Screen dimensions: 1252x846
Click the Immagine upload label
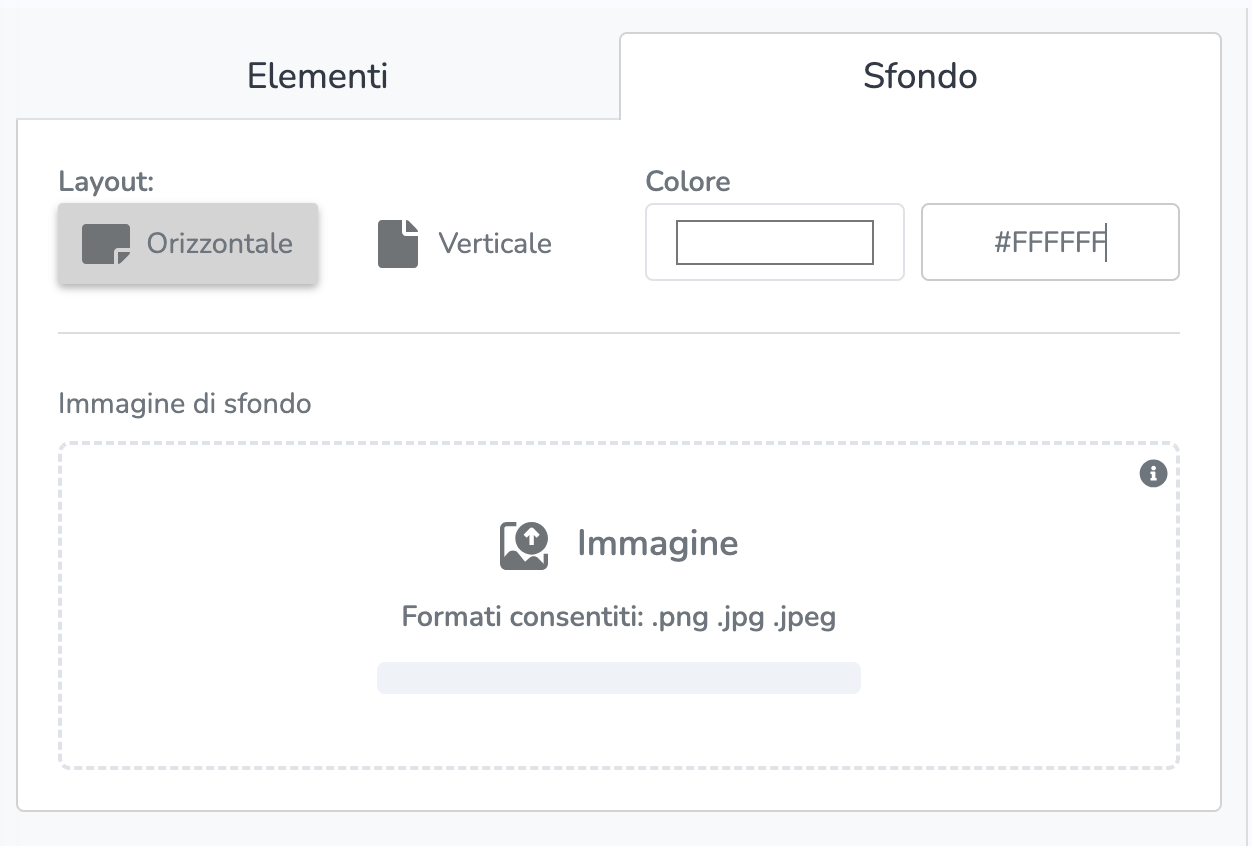coord(657,543)
